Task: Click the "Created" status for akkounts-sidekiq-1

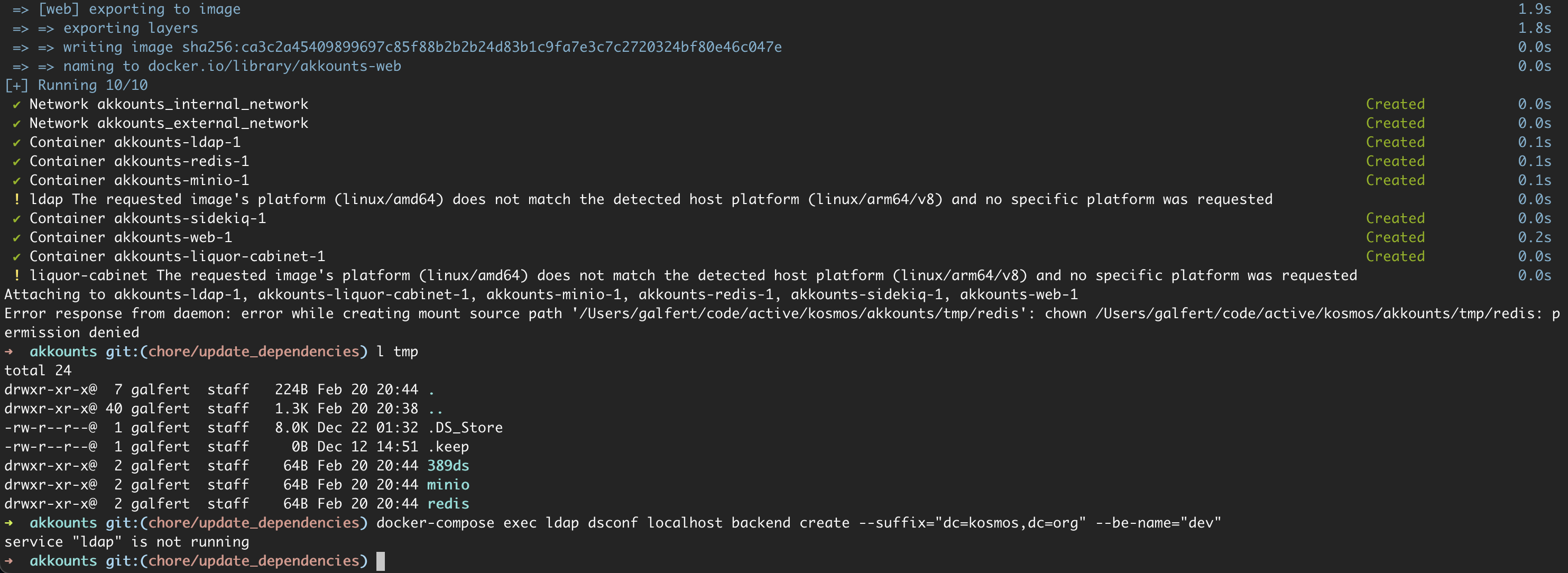Action: coord(1395,219)
